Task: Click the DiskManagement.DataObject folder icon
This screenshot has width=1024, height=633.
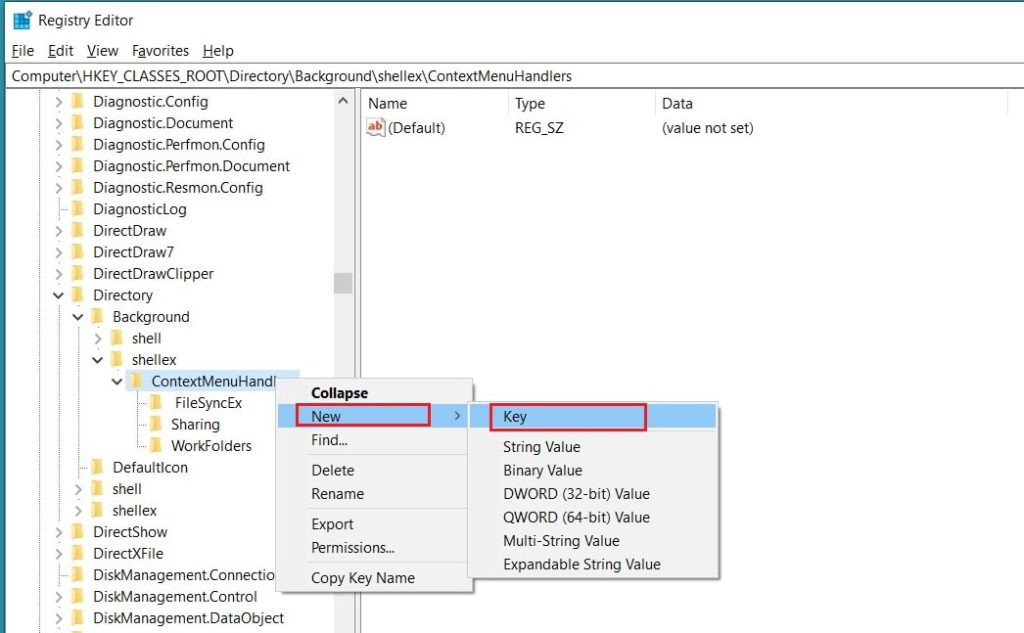Action: coord(77,619)
